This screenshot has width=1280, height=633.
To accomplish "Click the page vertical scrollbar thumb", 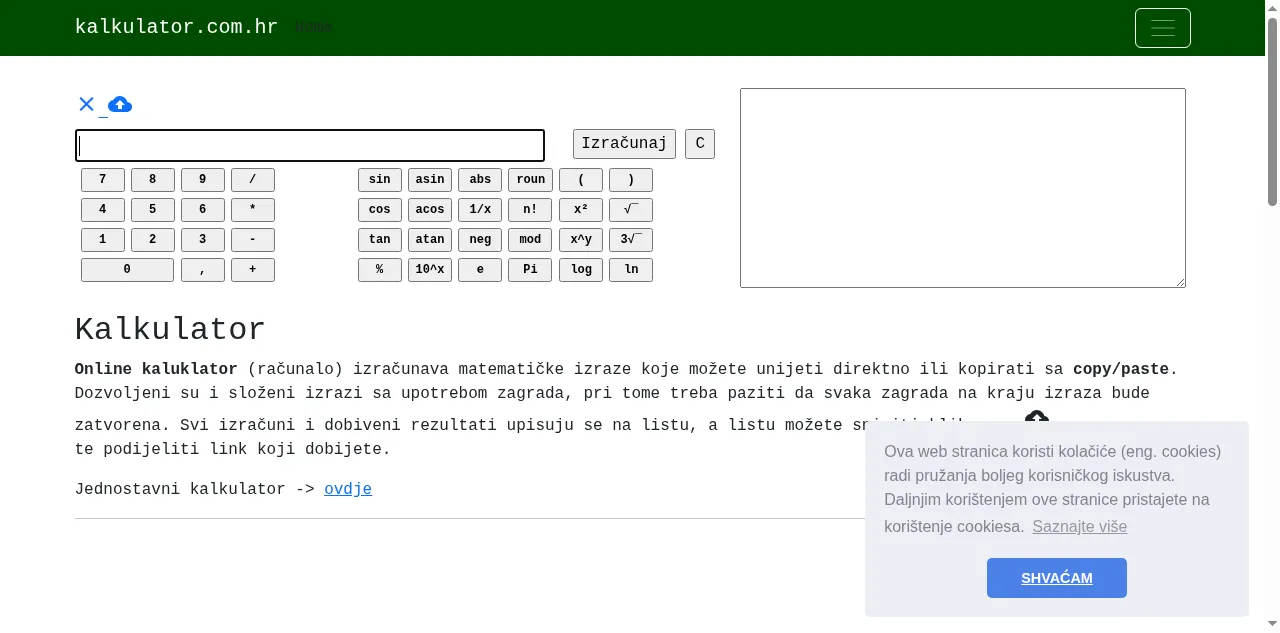I will 1272,110.
